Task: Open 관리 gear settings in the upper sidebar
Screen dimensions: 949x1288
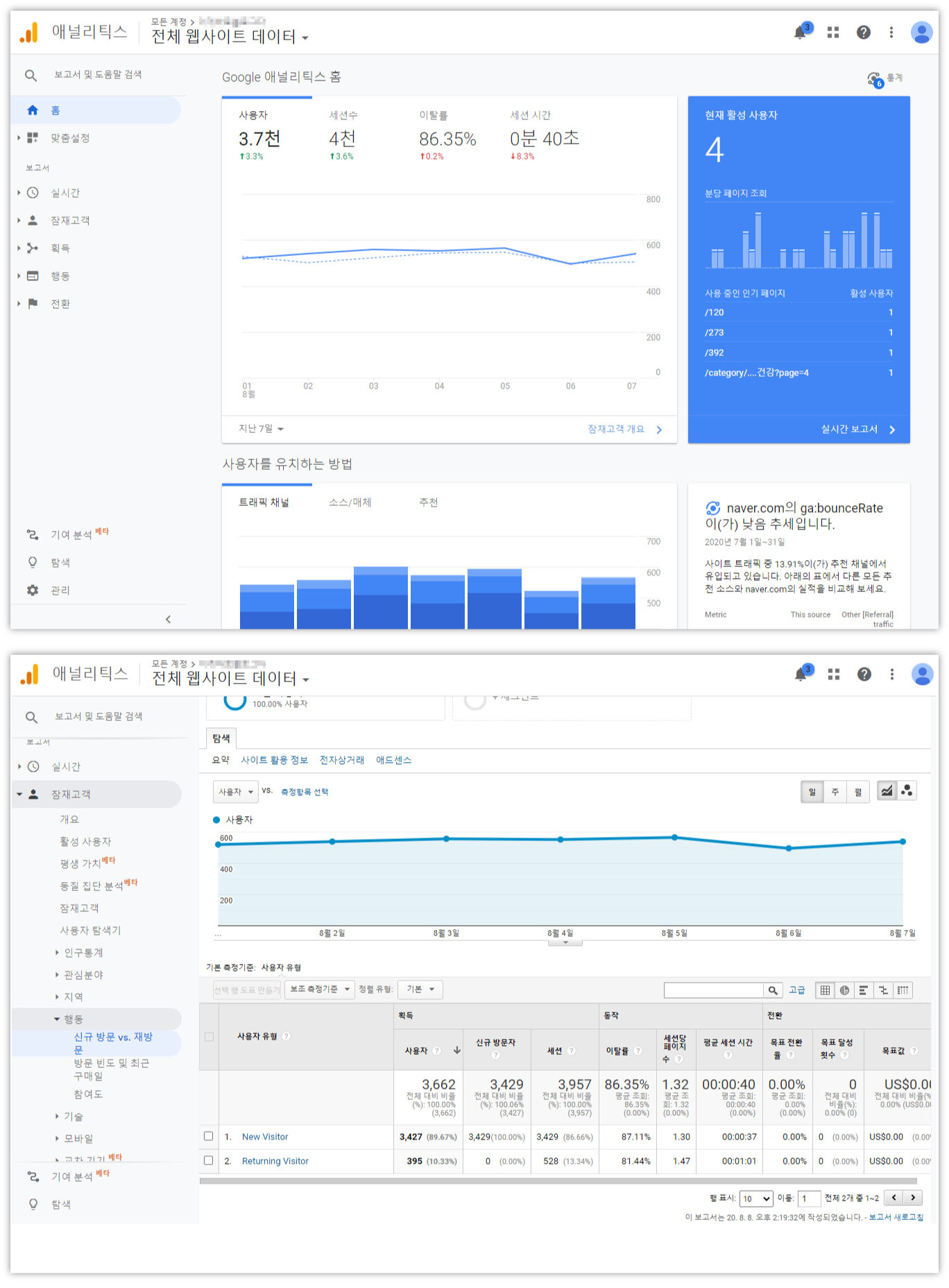Action: click(33, 590)
